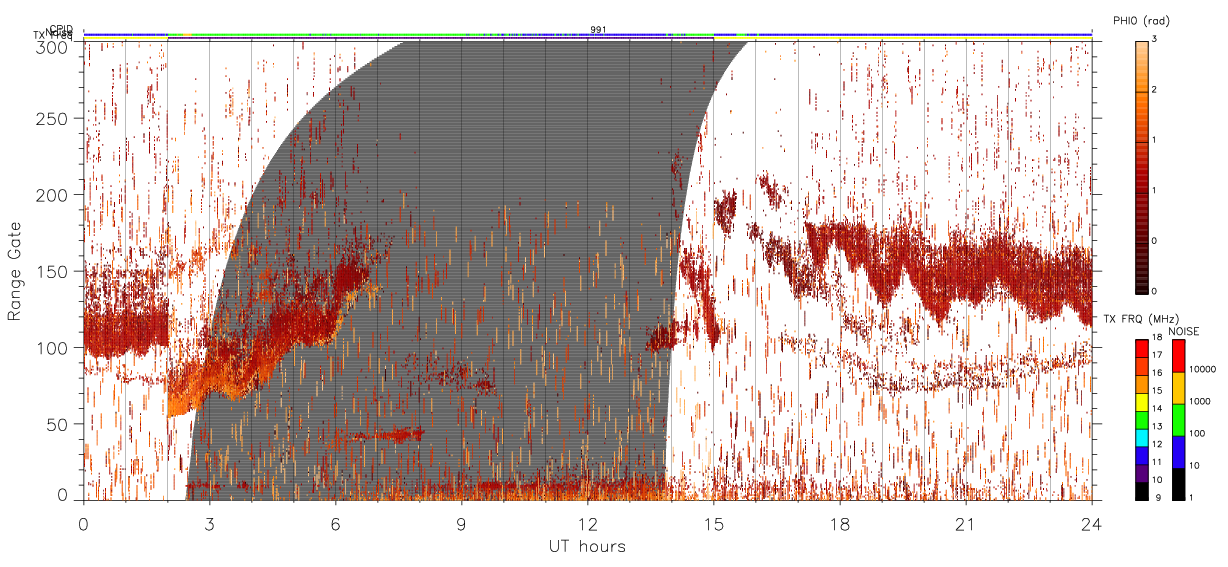Click the yellow segment of TX FRQ legend

(x=1142, y=402)
